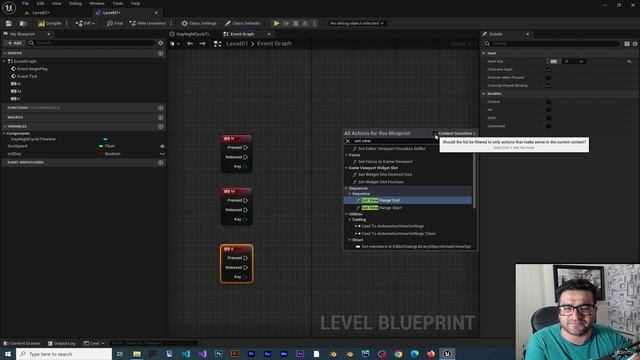Navigate forward with the right arrow

[202, 44]
